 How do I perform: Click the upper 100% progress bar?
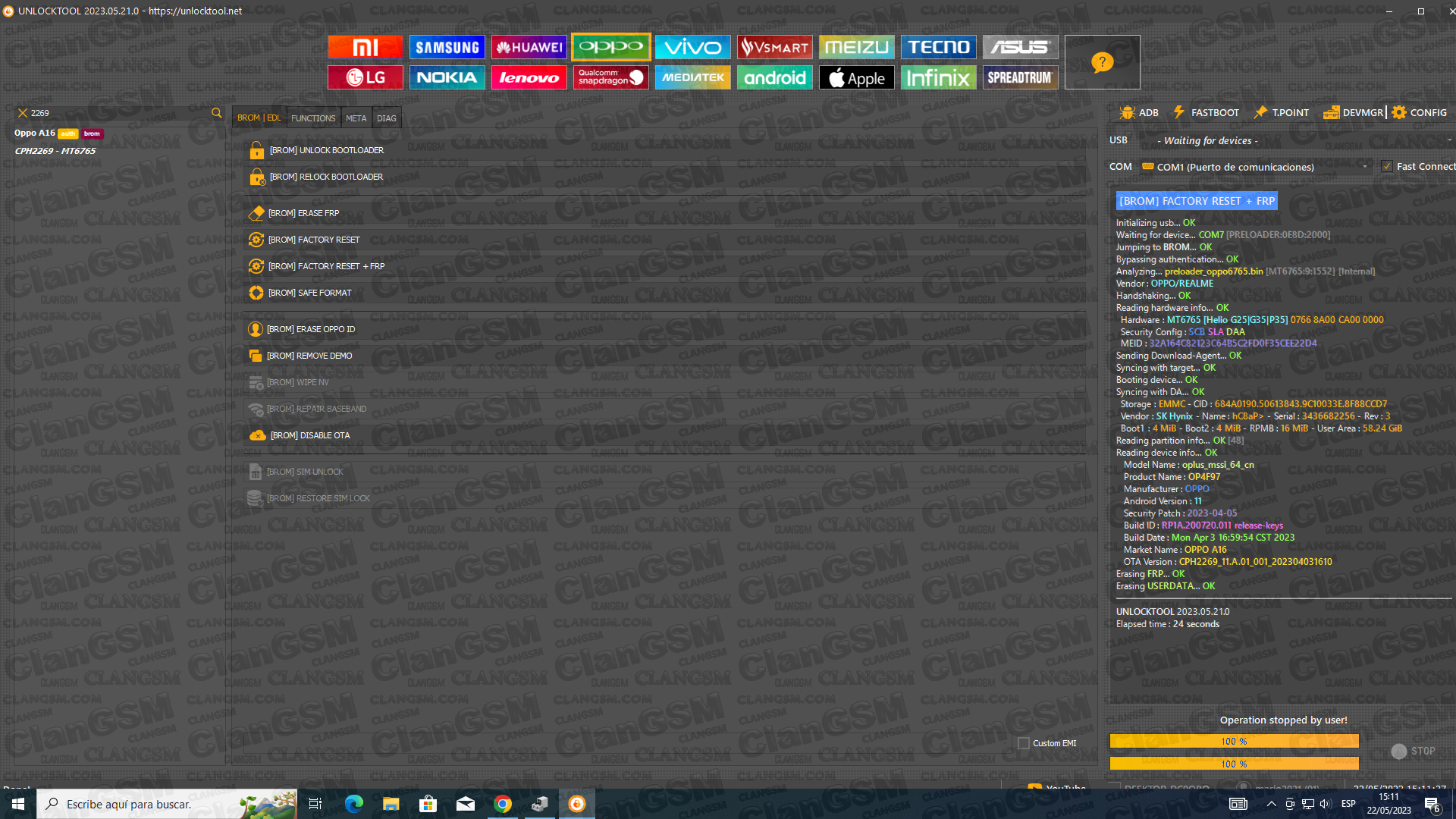pyautogui.click(x=1234, y=741)
